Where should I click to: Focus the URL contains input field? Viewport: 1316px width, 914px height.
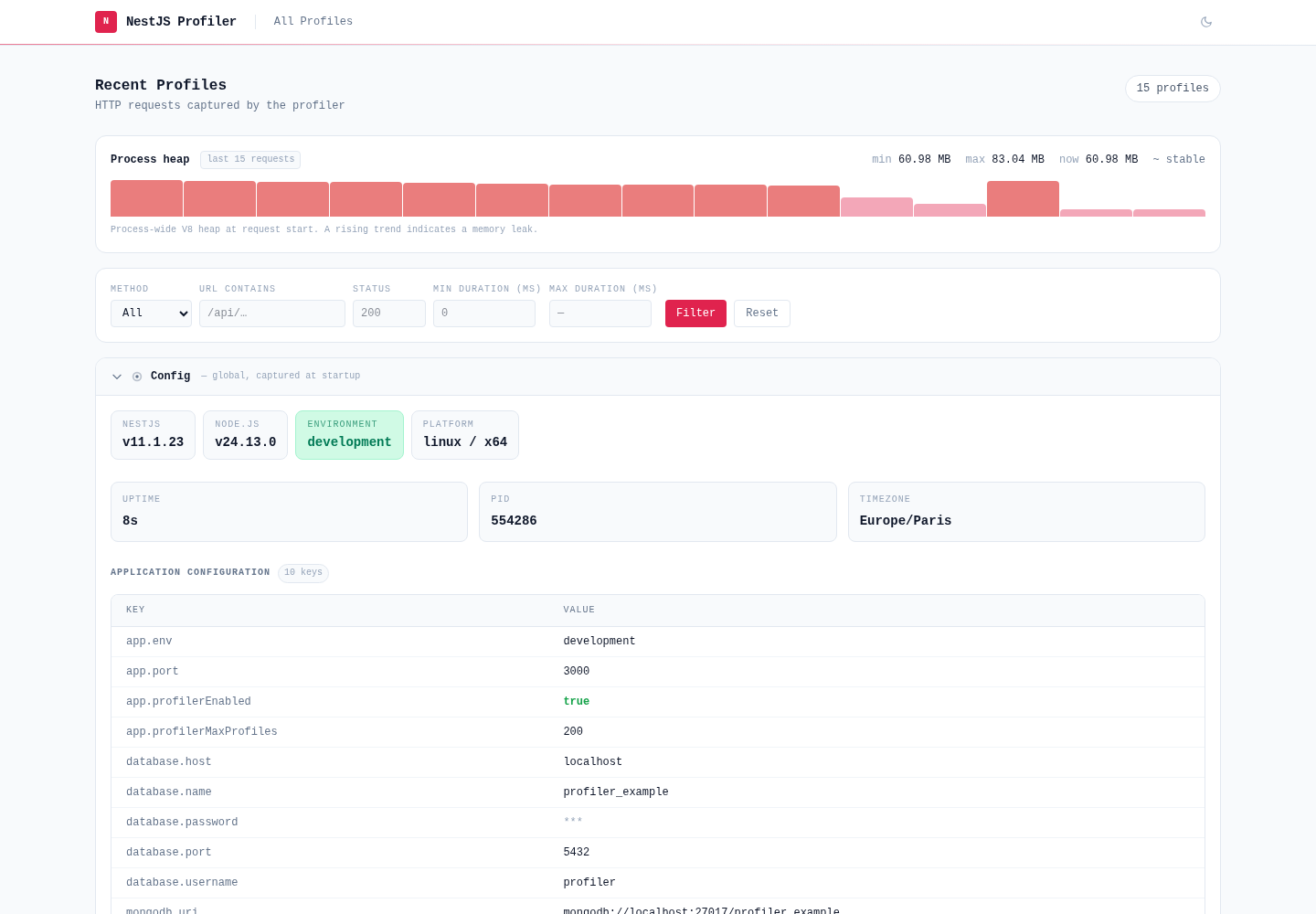click(x=272, y=314)
